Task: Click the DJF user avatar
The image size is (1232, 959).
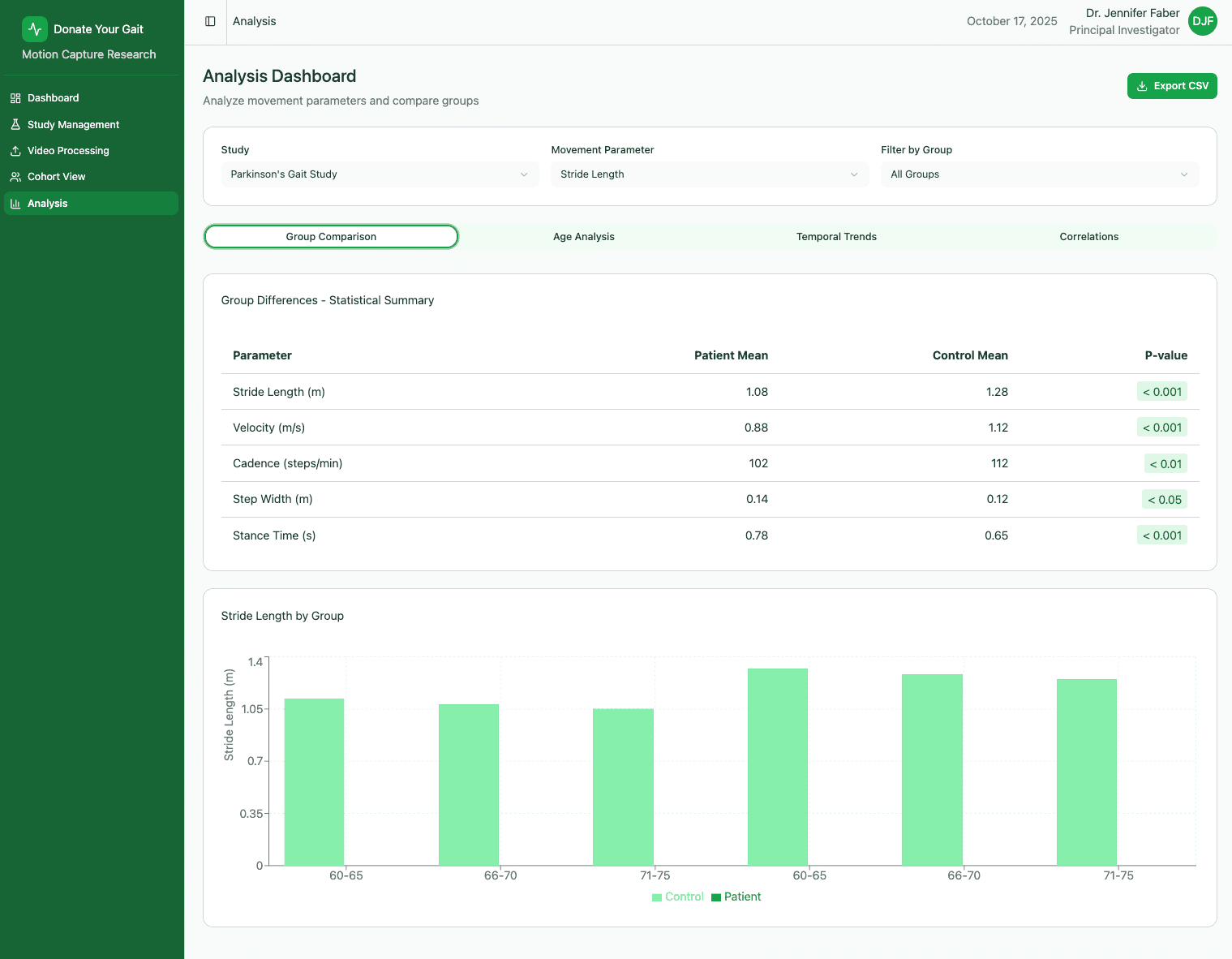Action: [1202, 21]
